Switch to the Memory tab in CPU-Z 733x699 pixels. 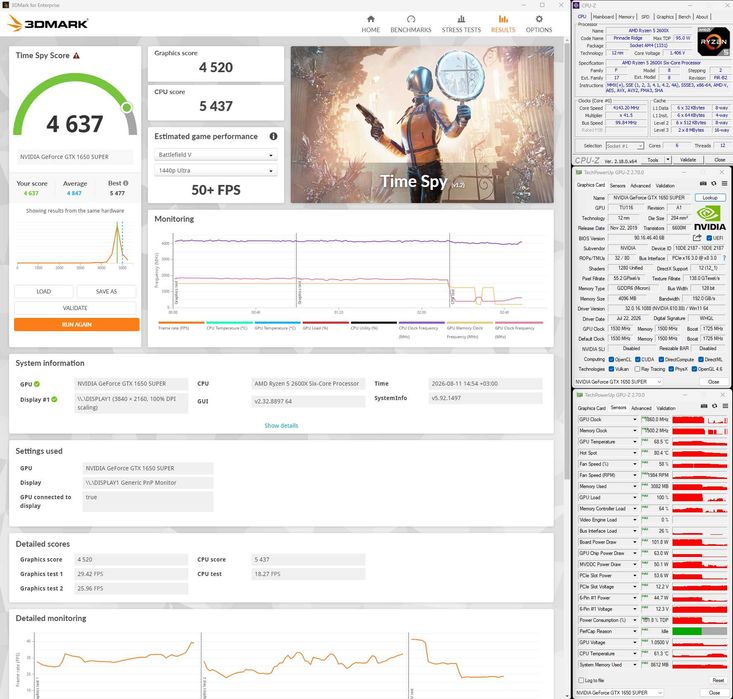pos(626,16)
